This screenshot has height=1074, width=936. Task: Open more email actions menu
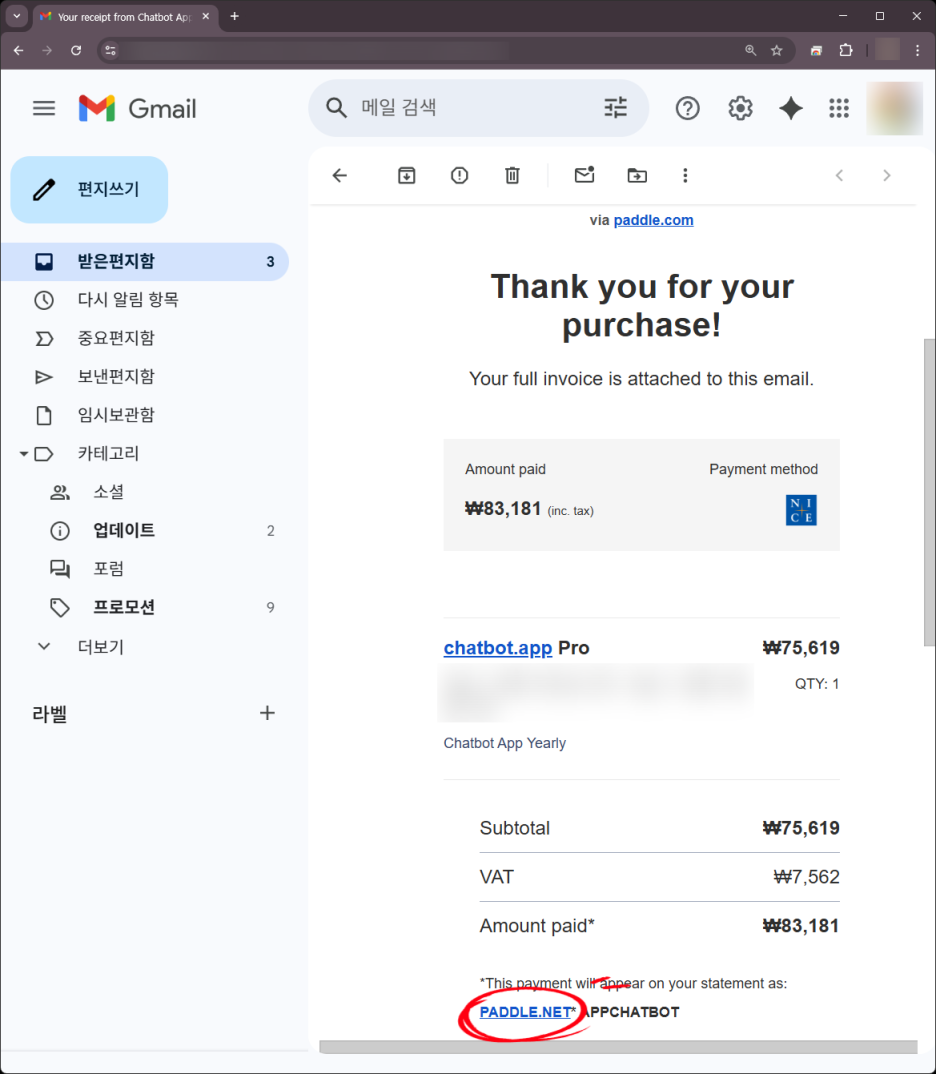[685, 175]
